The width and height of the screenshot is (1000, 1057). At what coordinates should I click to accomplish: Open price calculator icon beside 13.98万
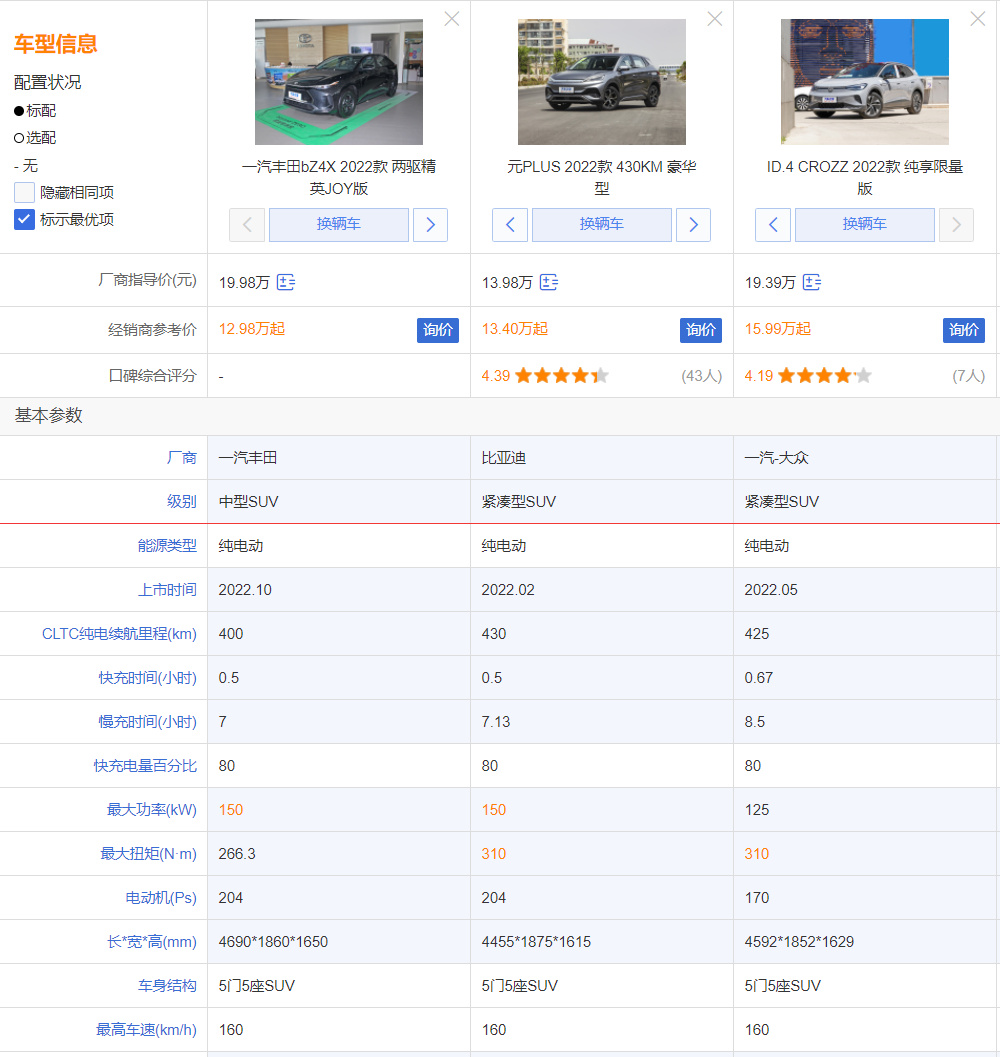[x=549, y=282]
